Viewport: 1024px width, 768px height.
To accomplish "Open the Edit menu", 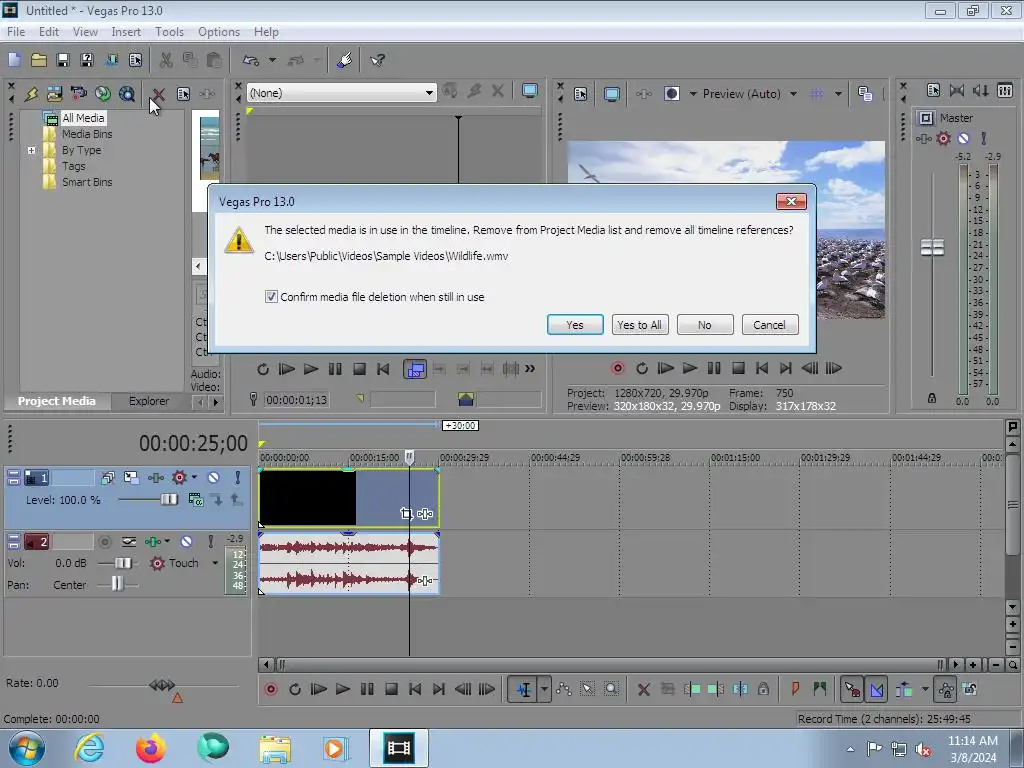I will pos(48,31).
